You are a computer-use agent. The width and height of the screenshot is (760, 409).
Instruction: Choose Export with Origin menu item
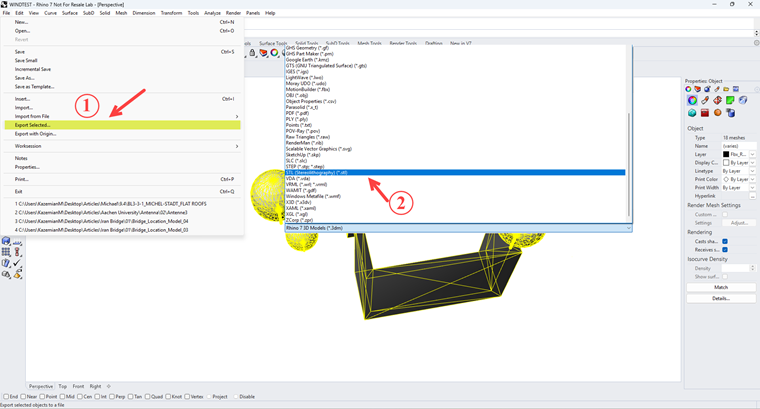(35, 134)
